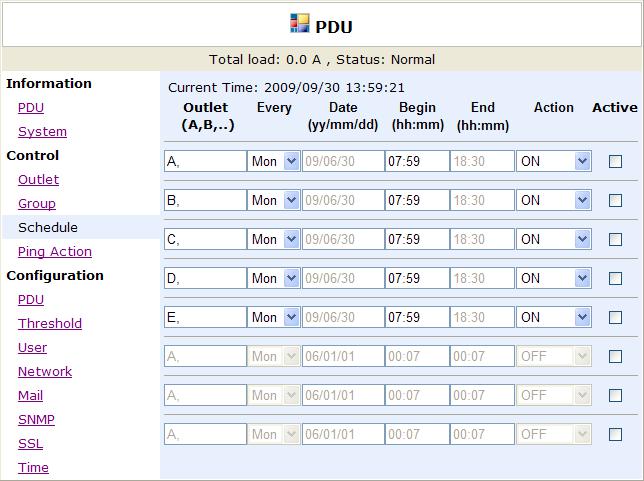Tick the Active checkbox for outlet C row

tap(615, 239)
